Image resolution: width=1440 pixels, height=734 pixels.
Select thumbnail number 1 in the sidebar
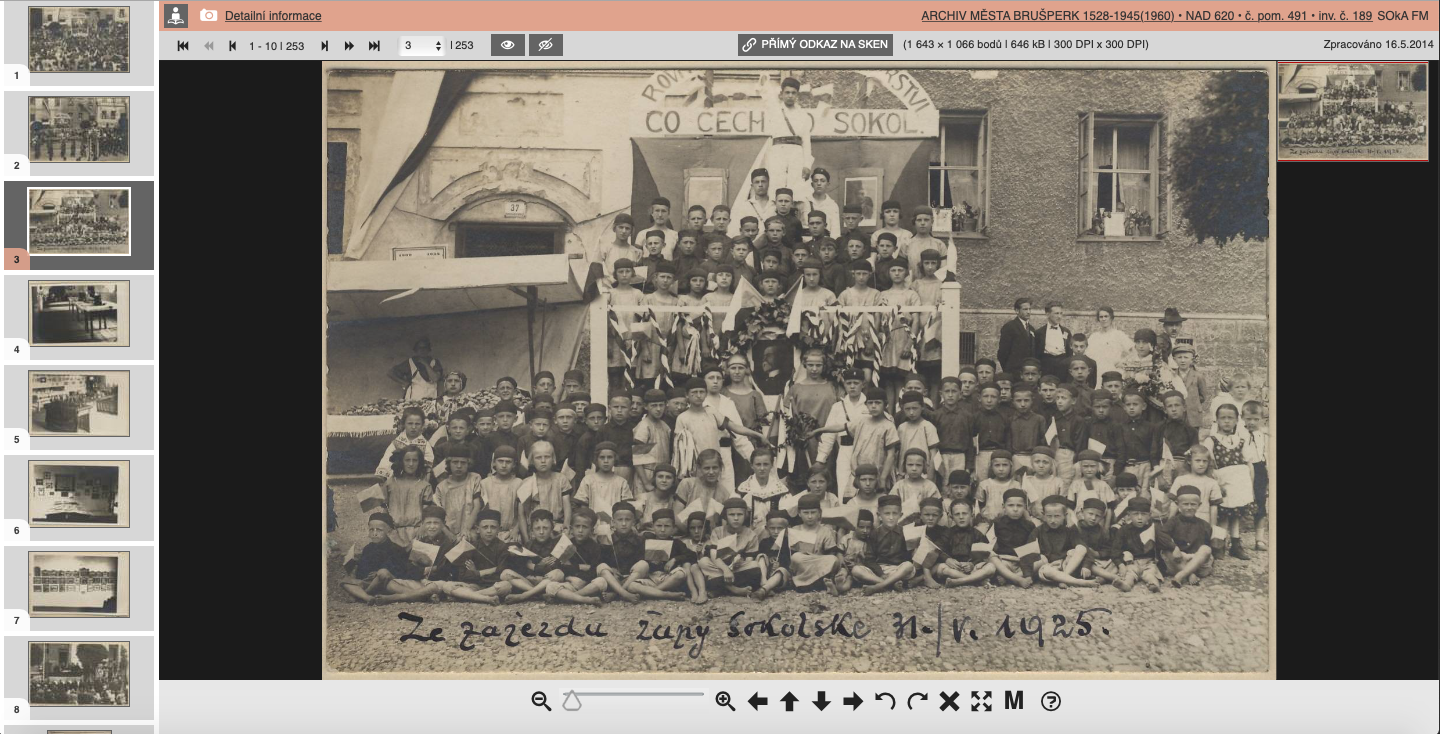pos(79,40)
